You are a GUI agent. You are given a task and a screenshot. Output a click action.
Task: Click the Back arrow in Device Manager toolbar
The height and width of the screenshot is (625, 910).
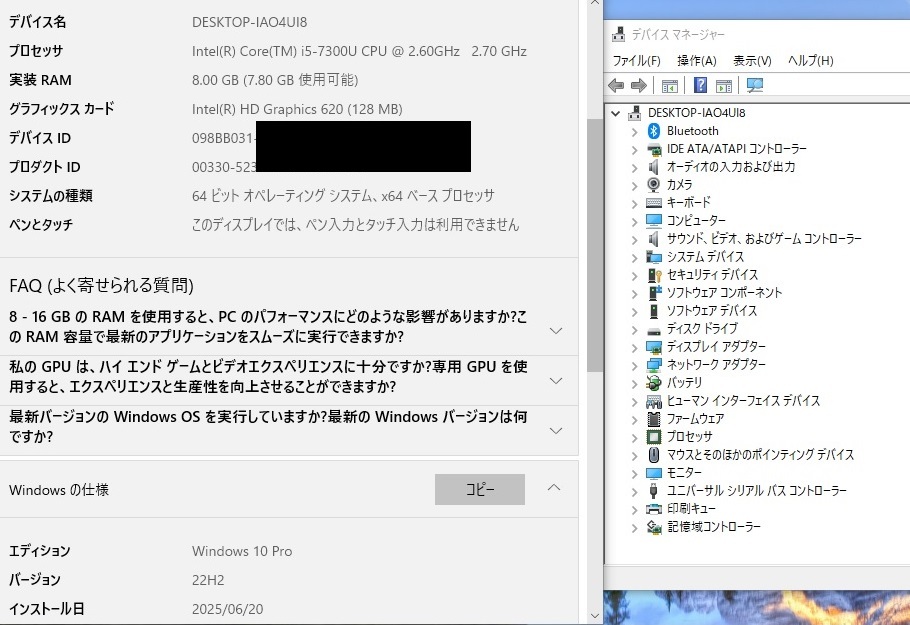coord(616,86)
